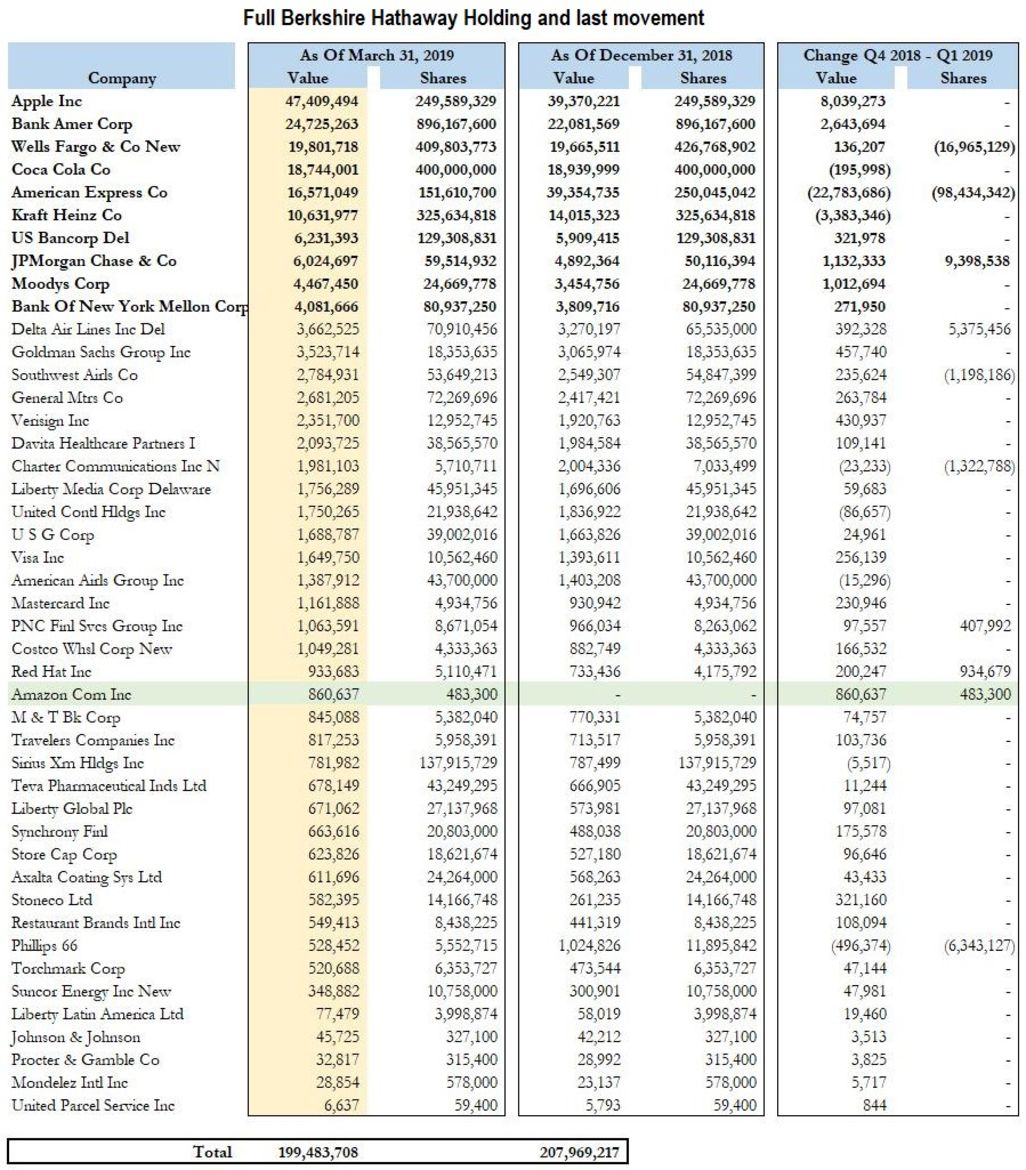Click PNC share change 407,992
This screenshot has width=1026, height=1170.
point(985,626)
